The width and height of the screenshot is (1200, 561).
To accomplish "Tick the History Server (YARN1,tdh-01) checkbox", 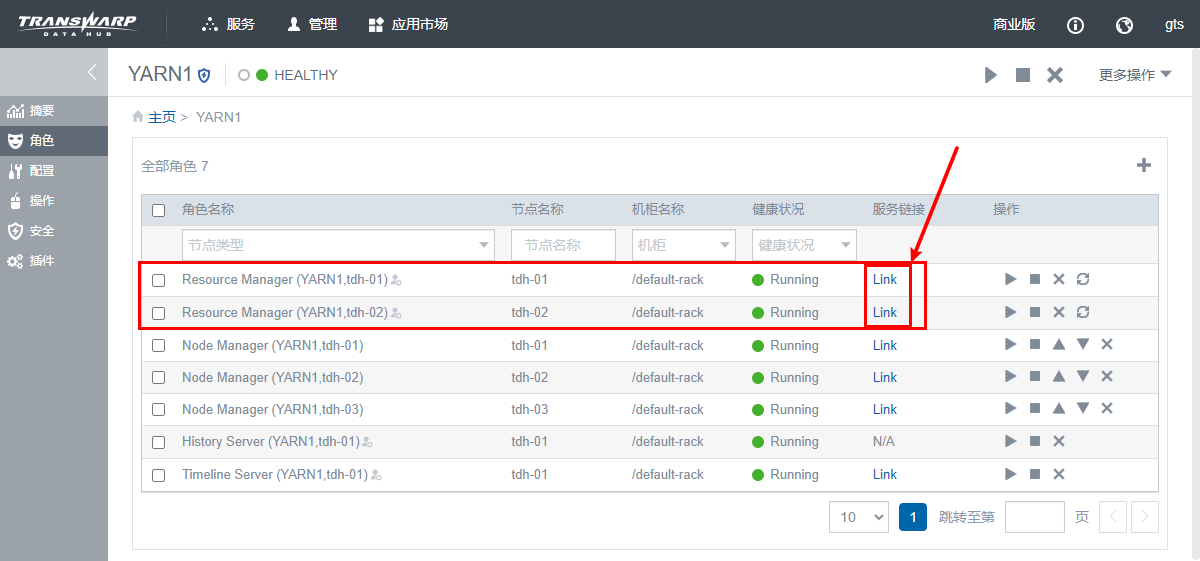I will point(158,442).
